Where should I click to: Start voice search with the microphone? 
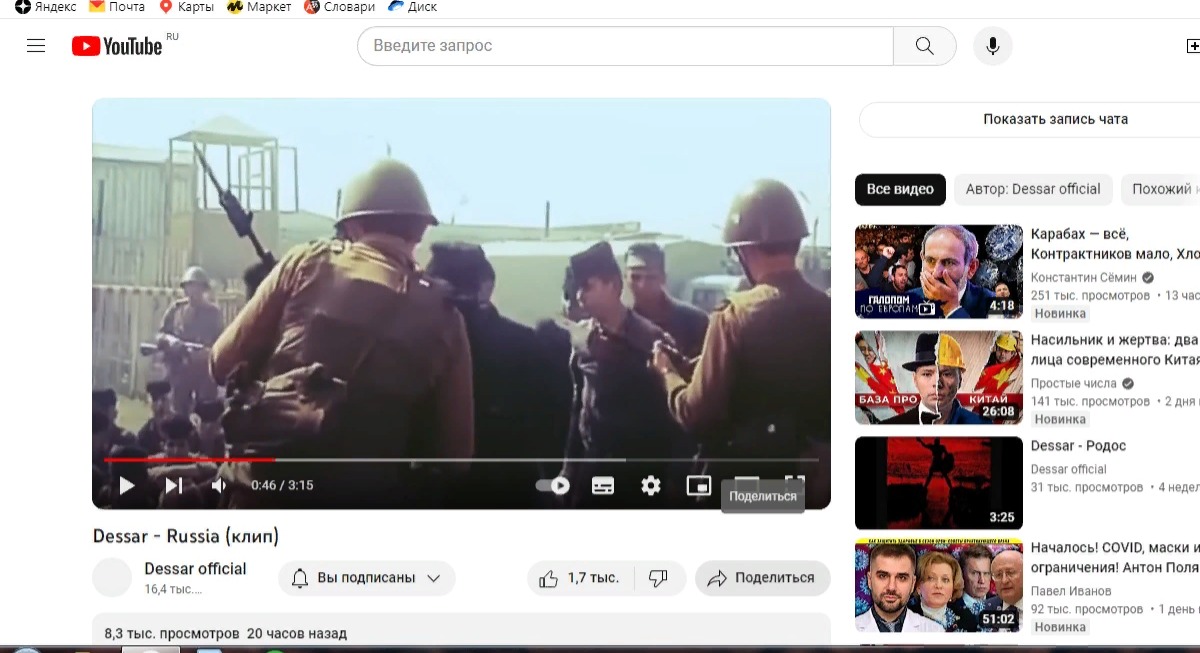[x=993, y=46]
